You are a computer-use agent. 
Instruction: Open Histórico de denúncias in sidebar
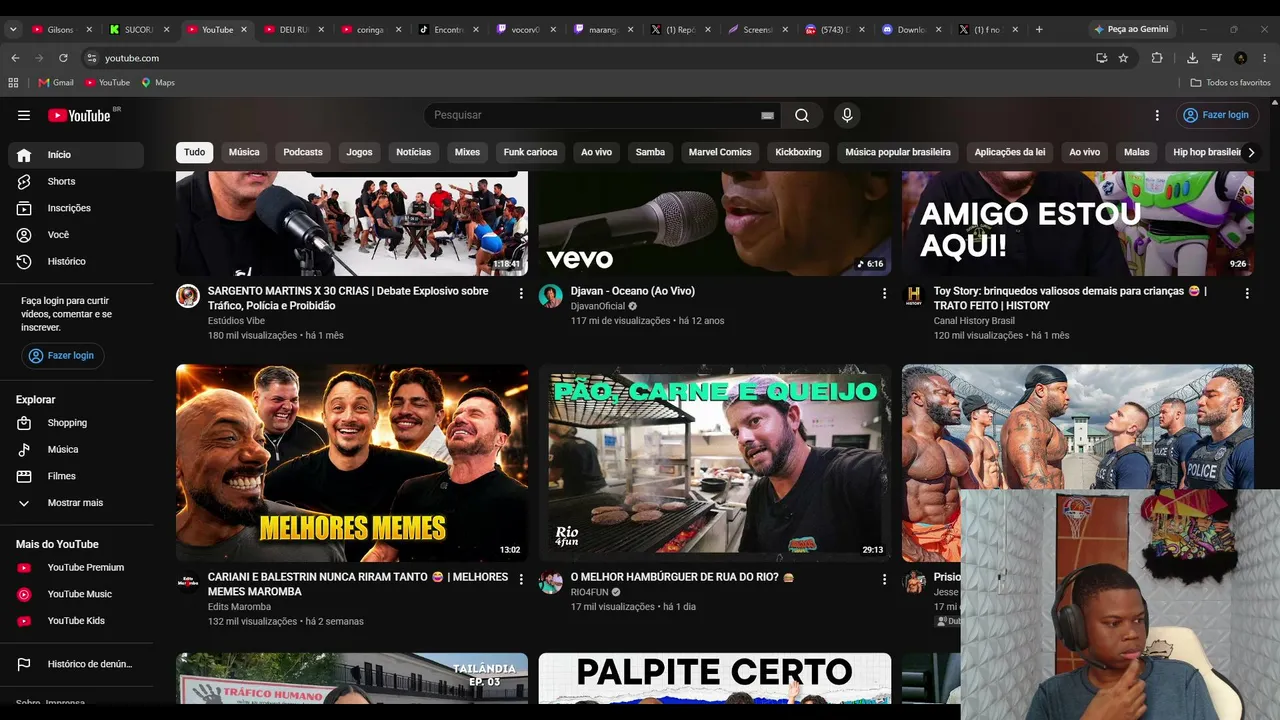click(76, 664)
